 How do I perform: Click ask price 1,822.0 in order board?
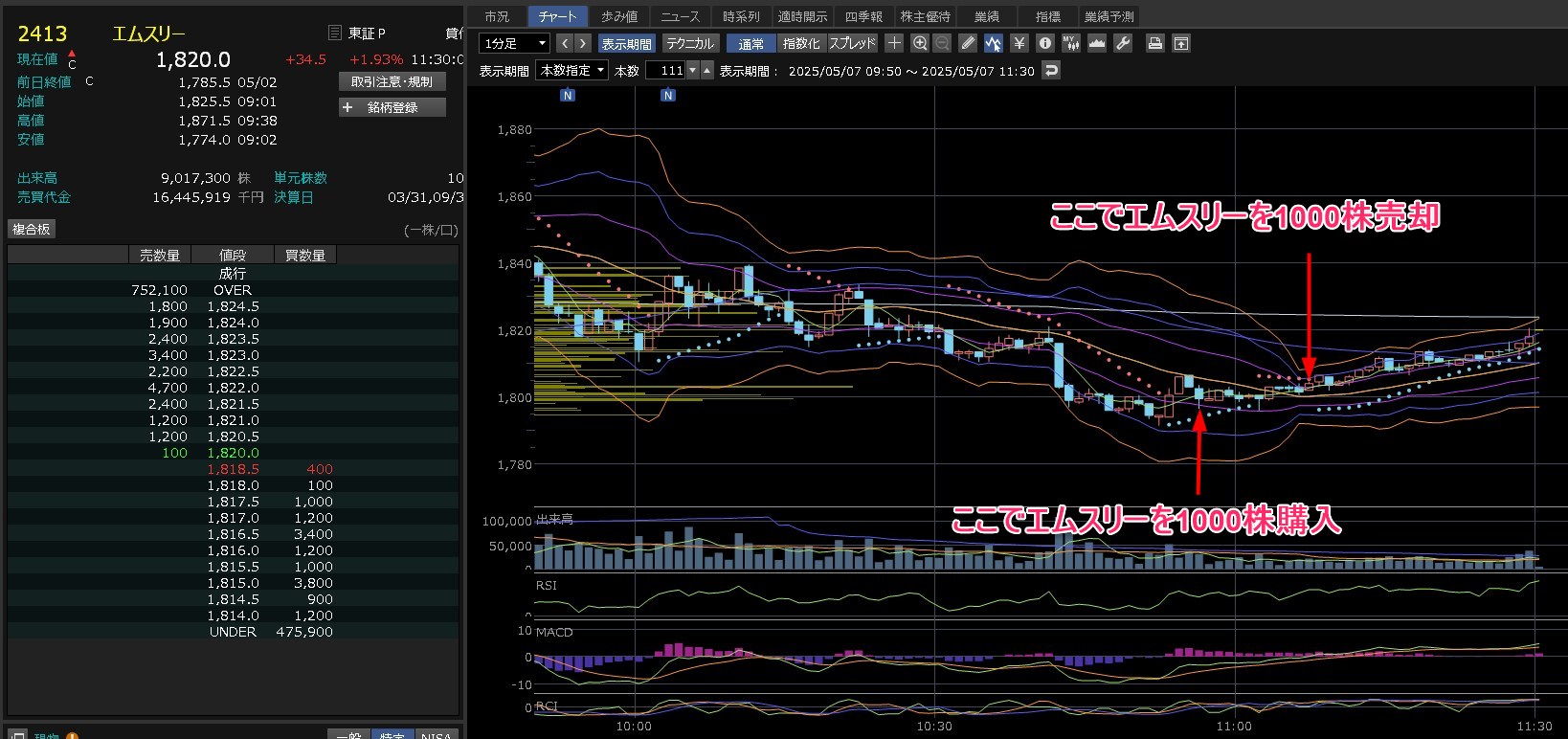pos(234,388)
